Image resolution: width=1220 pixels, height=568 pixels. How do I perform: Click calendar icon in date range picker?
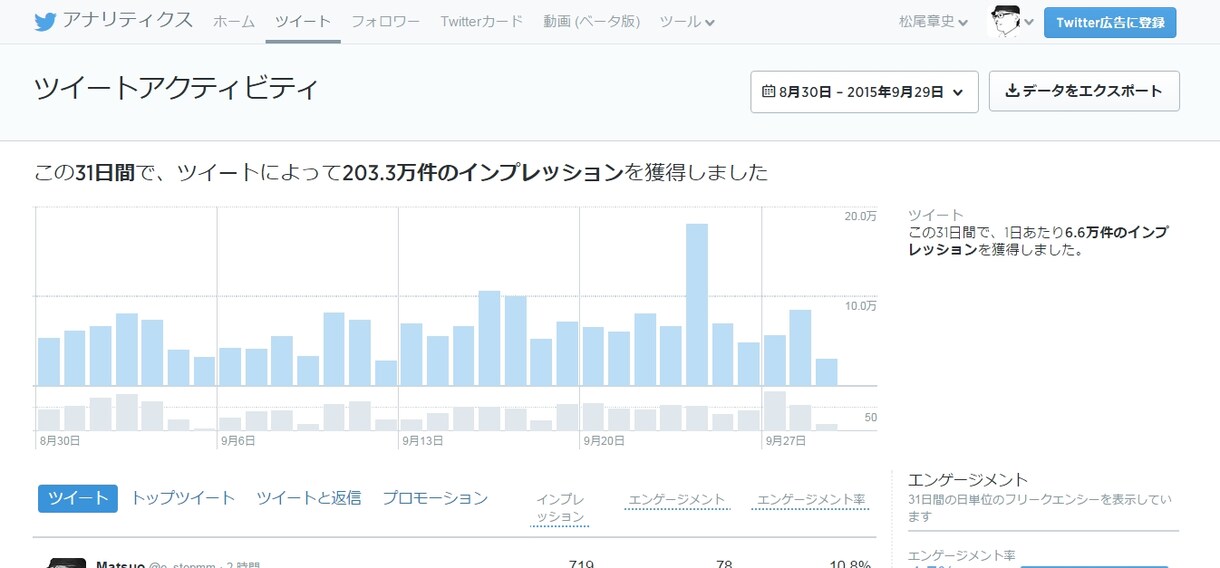click(768, 91)
